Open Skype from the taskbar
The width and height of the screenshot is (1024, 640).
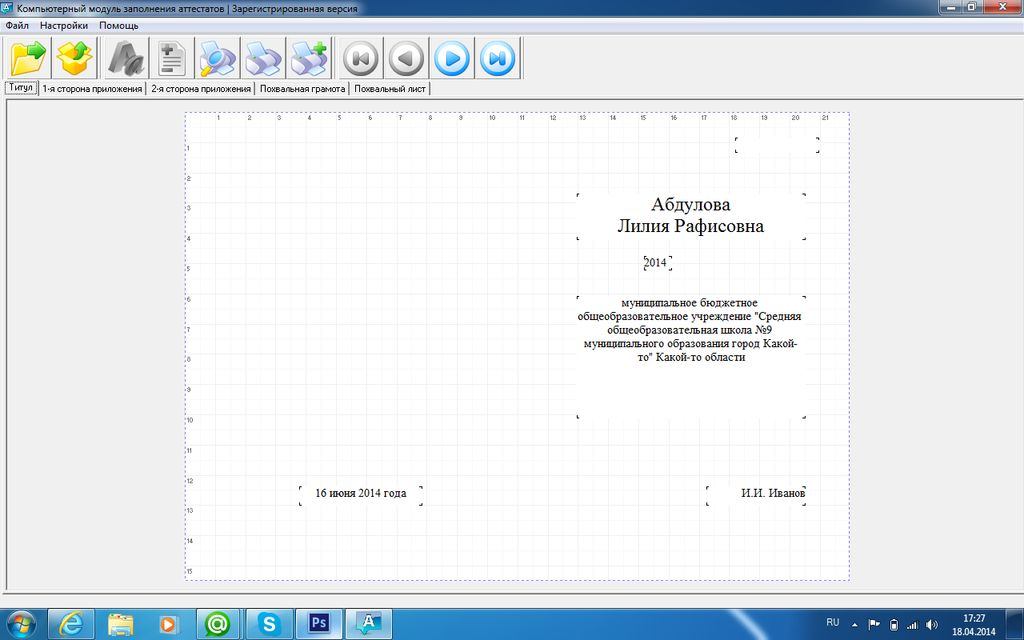(268, 624)
